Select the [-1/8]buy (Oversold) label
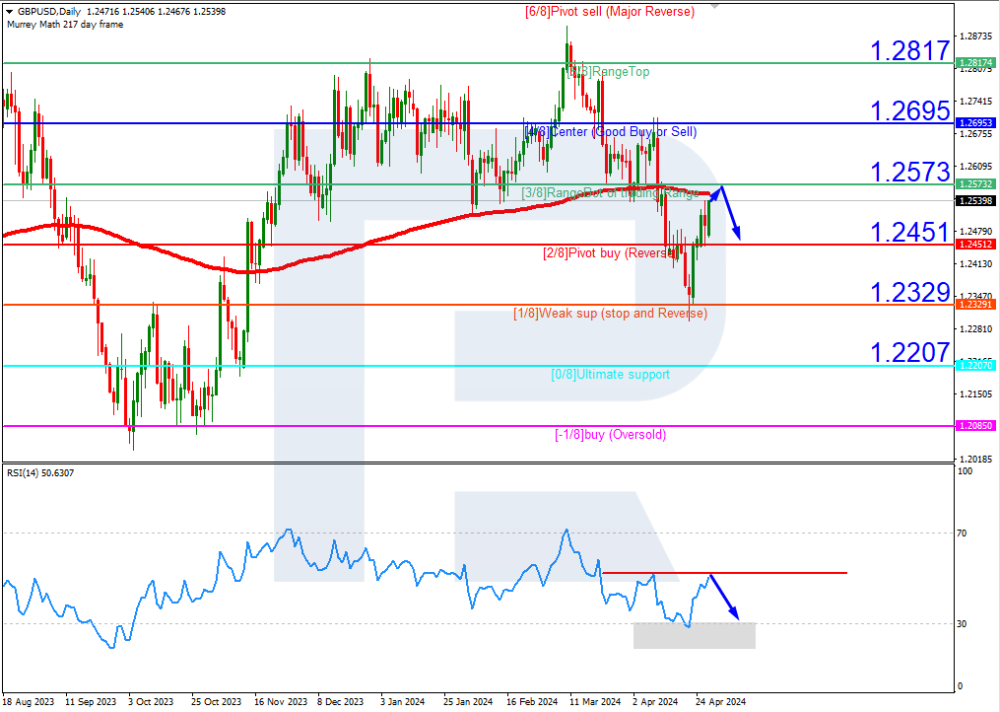 [x=610, y=435]
